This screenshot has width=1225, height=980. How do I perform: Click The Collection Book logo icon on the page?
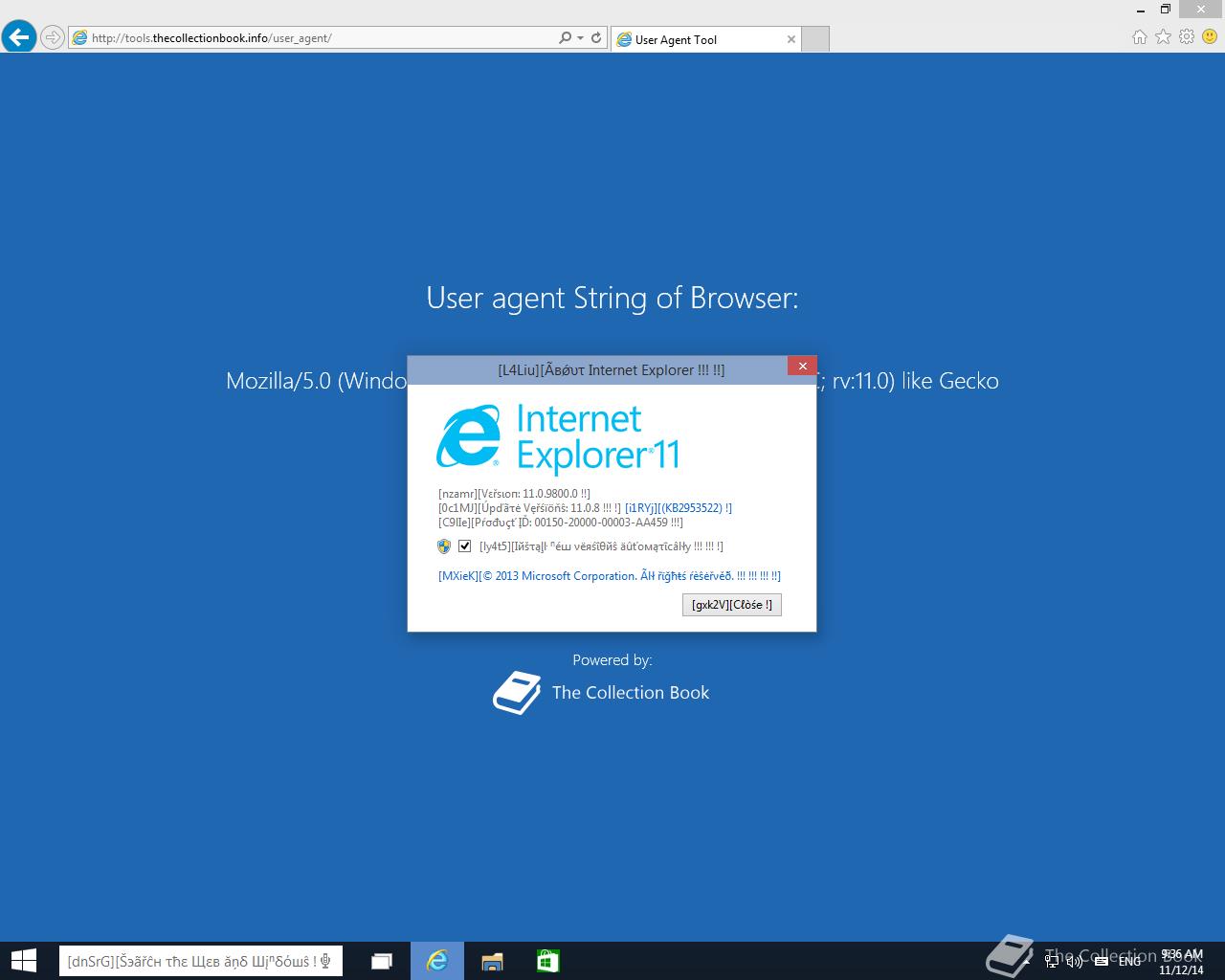tap(517, 693)
